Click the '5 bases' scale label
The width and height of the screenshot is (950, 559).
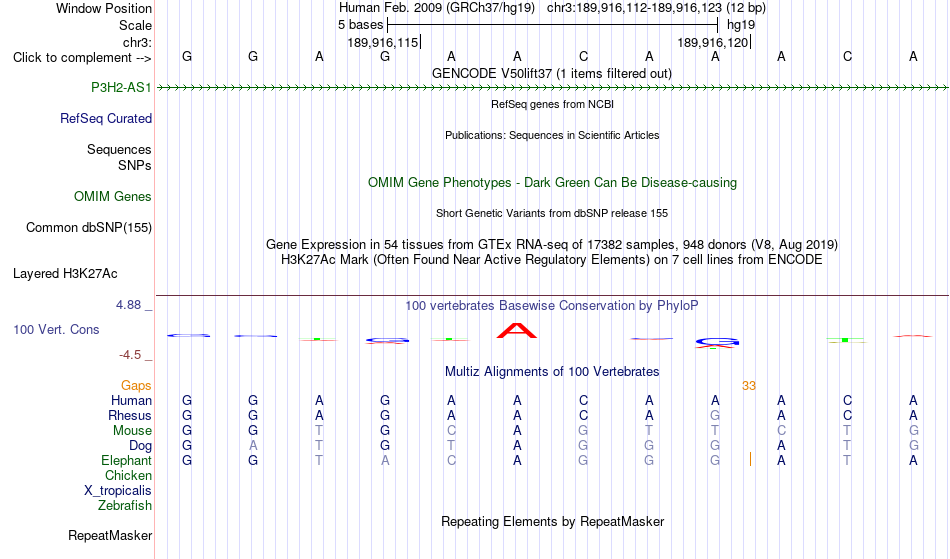tap(360, 25)
